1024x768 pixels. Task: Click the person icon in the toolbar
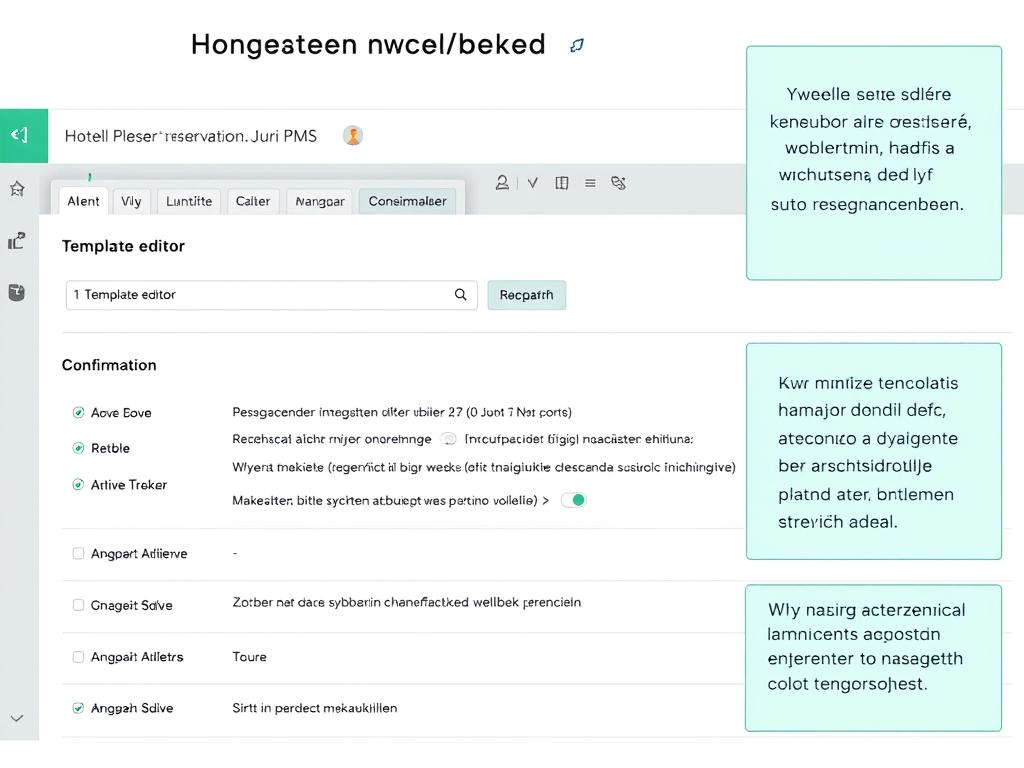[502, 183]
